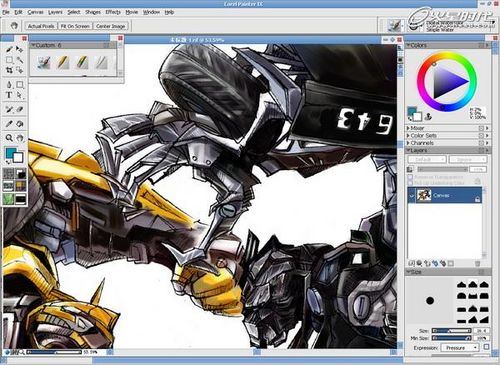This screenshot has width=500, height=365.
Task: Click the clone color stamp icon
Action: [429, 116]
